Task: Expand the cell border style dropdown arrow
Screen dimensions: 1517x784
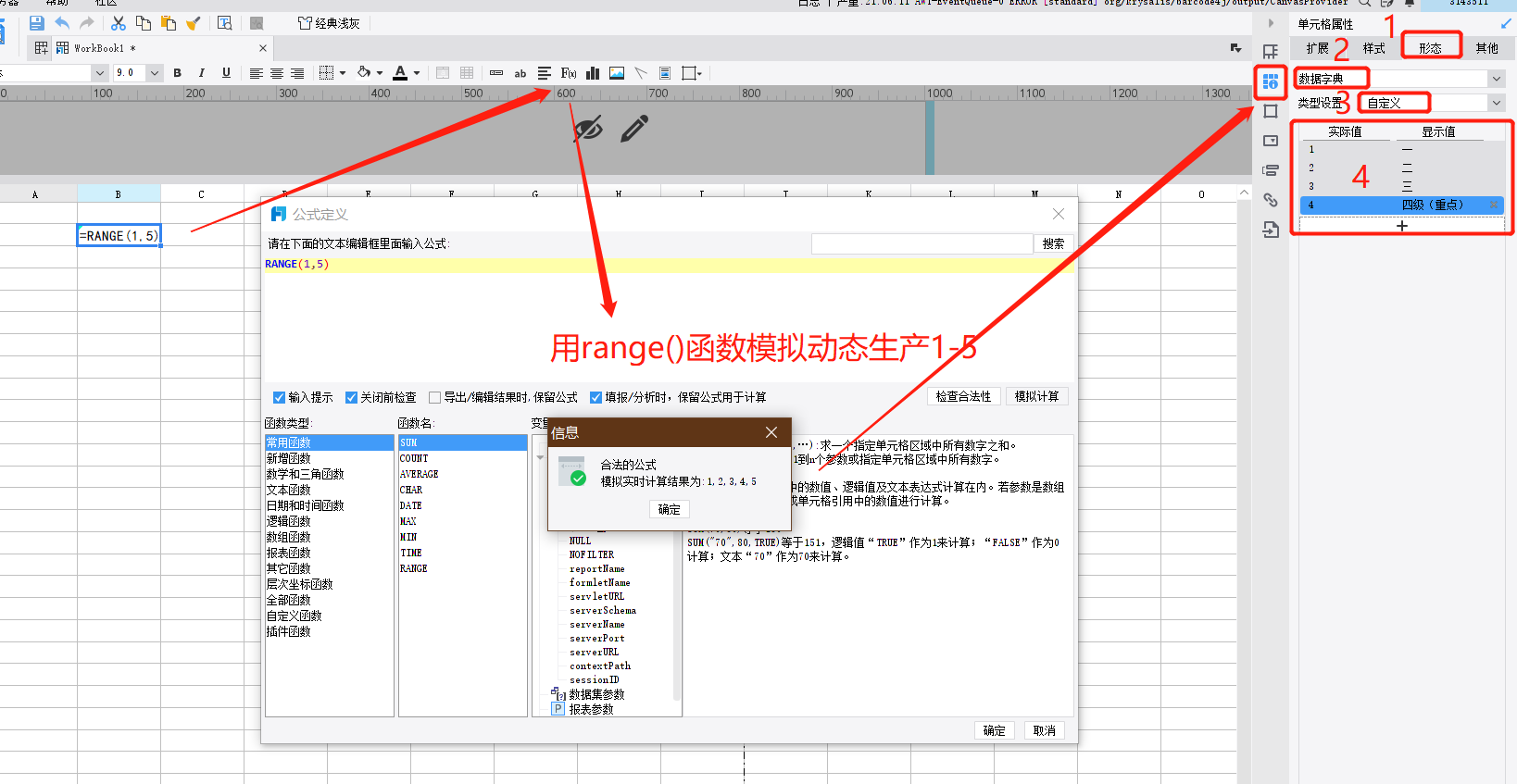Action: pyautogui.click(x=343, y=73)
